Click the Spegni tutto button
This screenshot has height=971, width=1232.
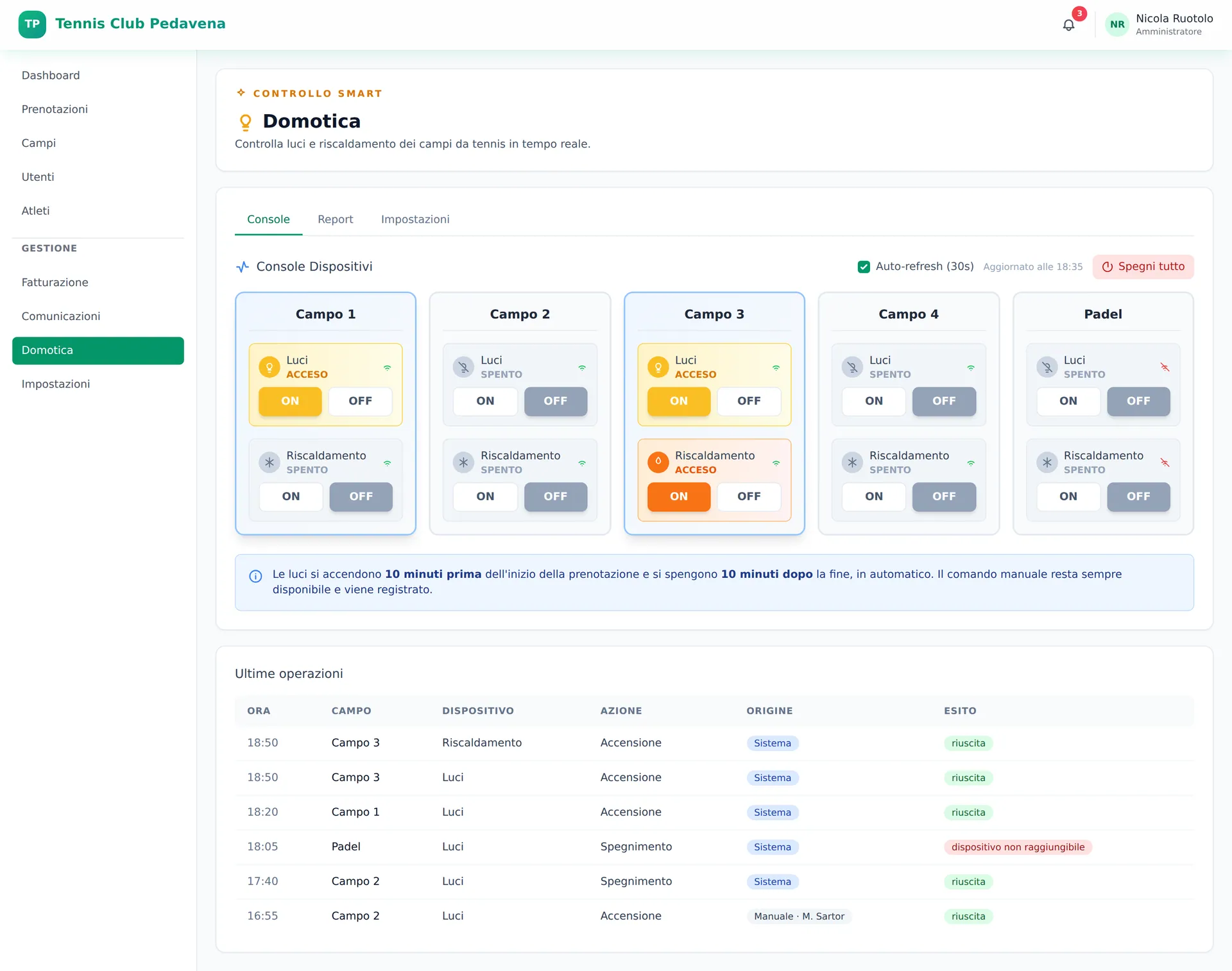pyautogui.click(x=1143, y=267)
